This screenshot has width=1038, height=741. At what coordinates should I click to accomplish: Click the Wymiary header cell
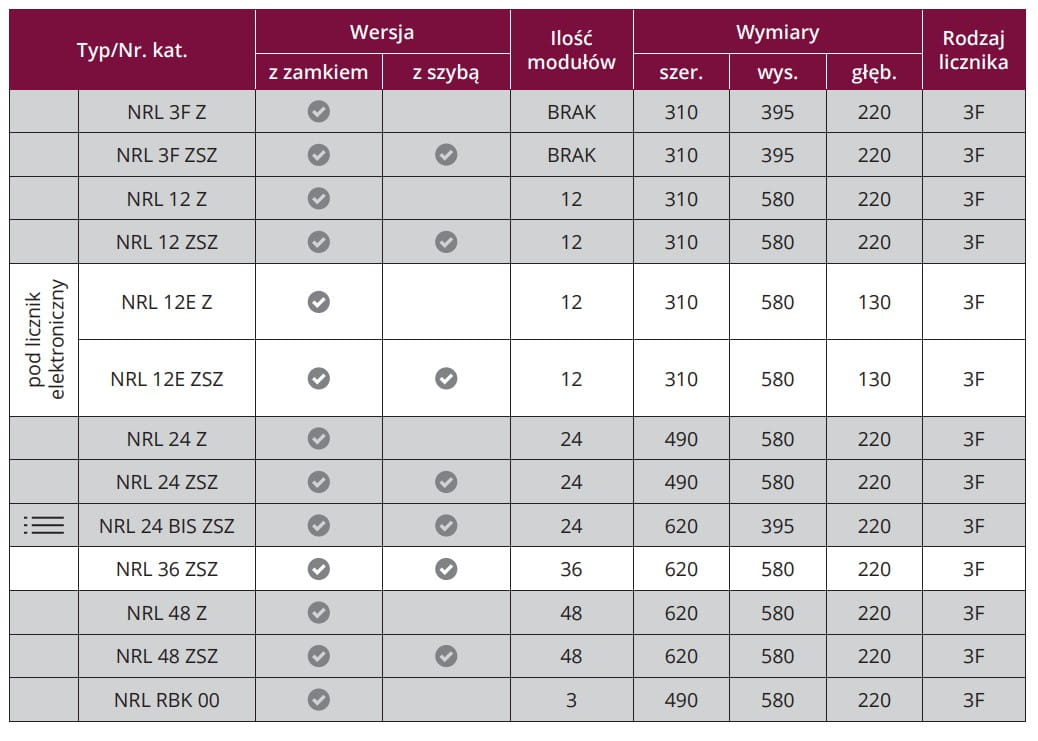pyautogui.click(x=777, y=32)
